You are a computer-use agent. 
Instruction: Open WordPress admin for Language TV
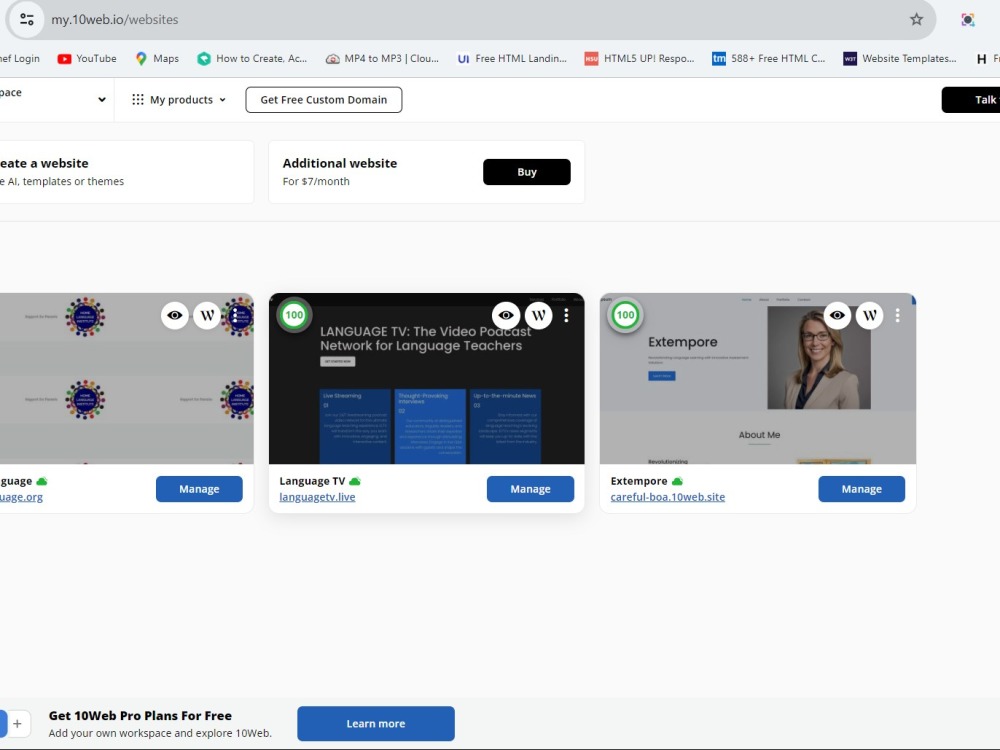tap(538, 315)
